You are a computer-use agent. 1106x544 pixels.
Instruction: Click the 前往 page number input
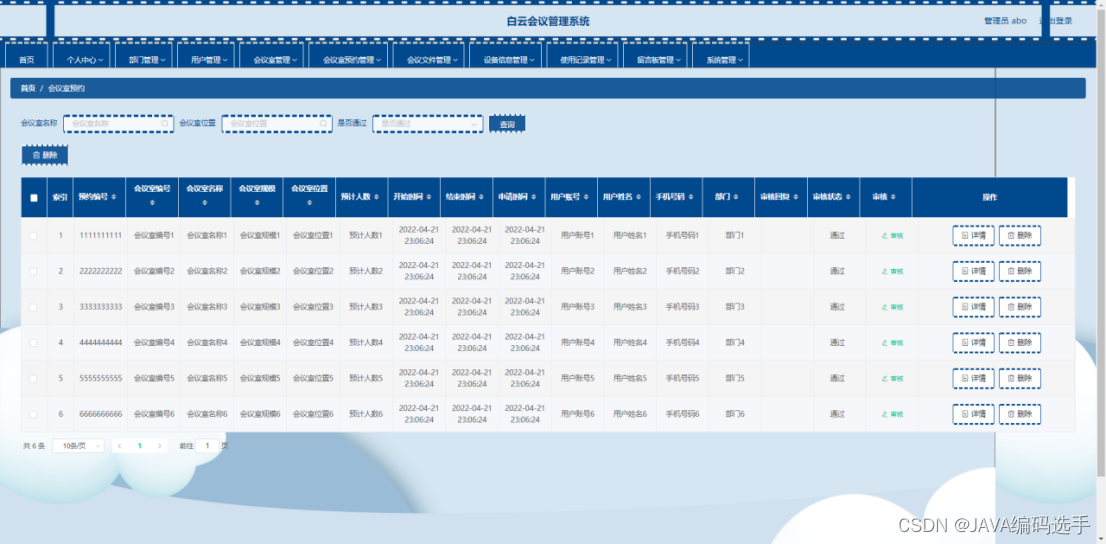coord(207,446)
